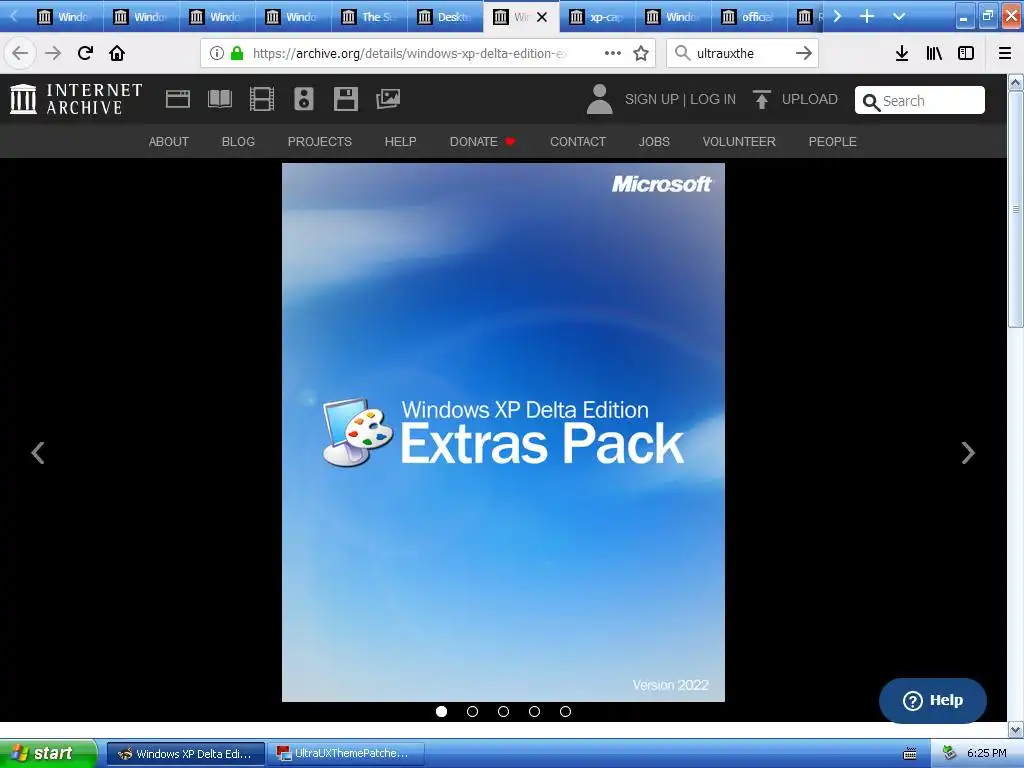Click the browser forward arrow
1024x768 pixels.
(x=53, y=53)
